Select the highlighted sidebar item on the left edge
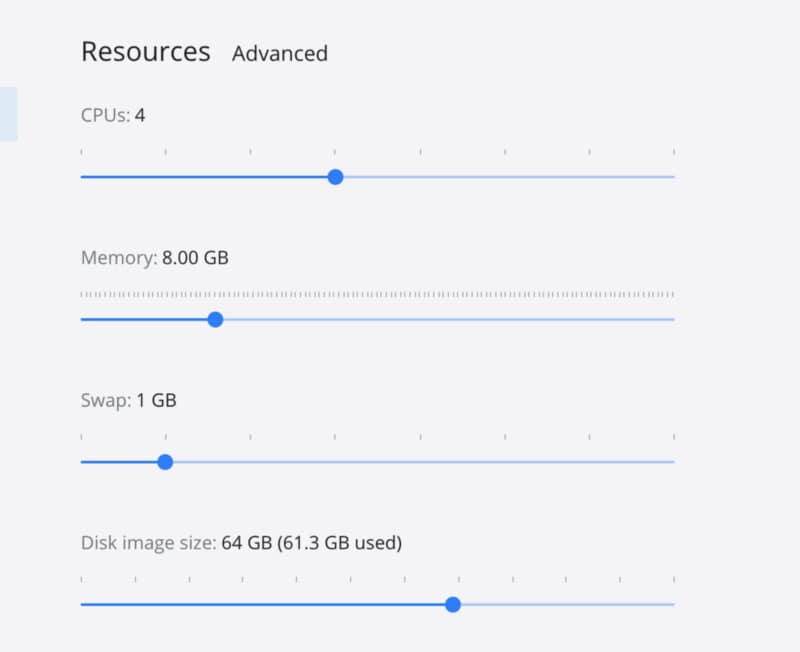 coord(8,113)
